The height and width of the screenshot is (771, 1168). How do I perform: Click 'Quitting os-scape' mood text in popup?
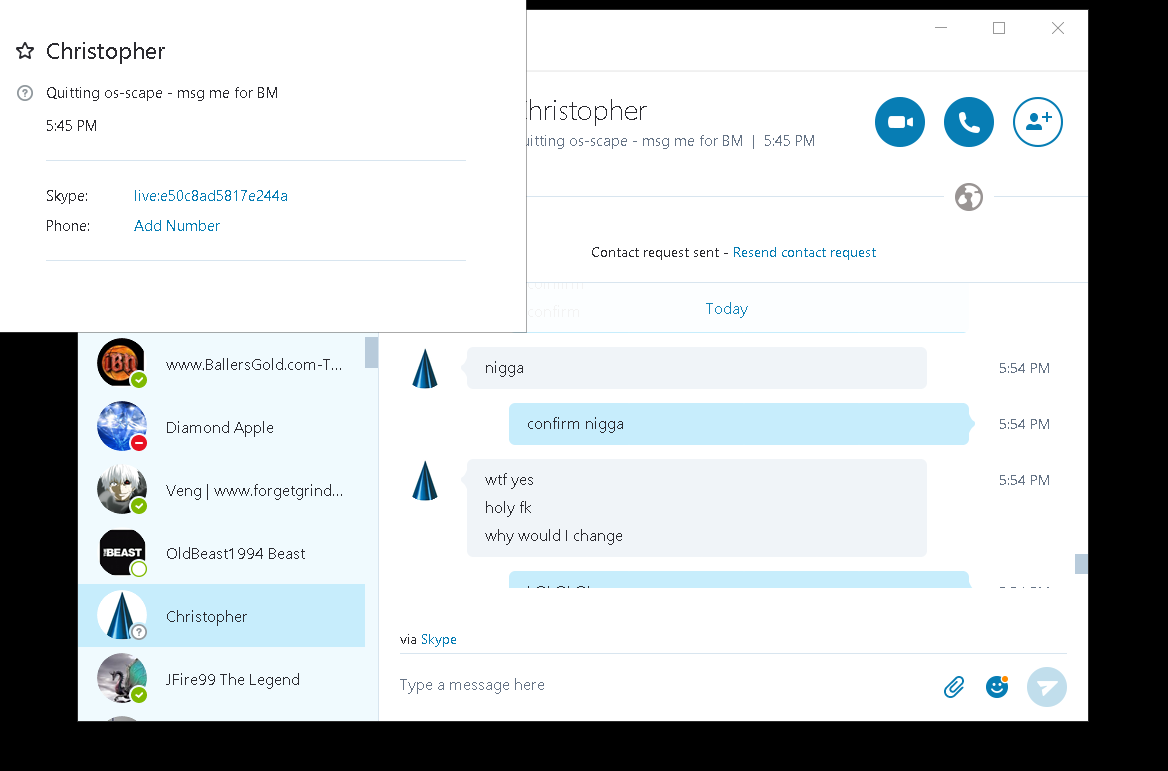[x=162, y=93]
